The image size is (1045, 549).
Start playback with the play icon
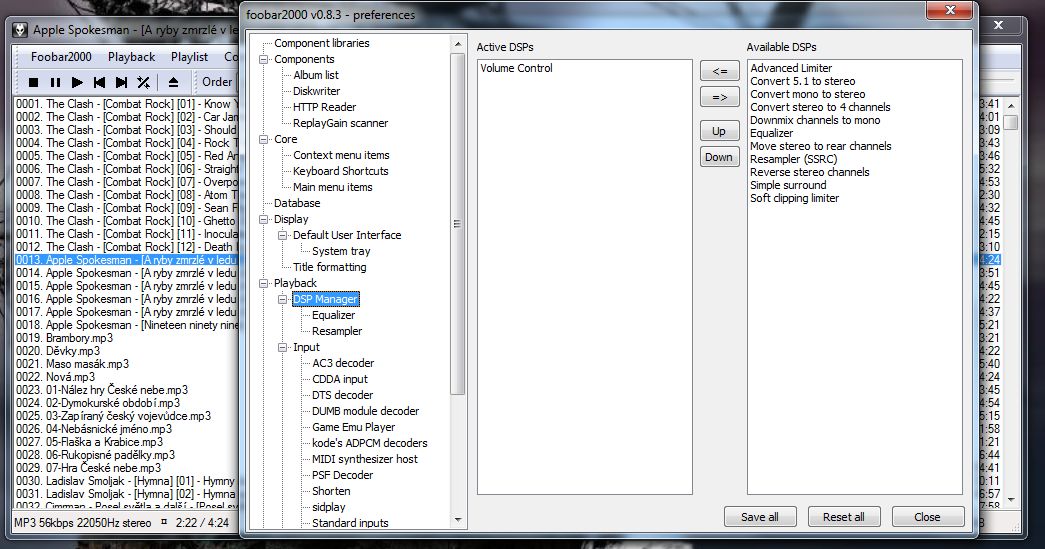tap(77, 83)
